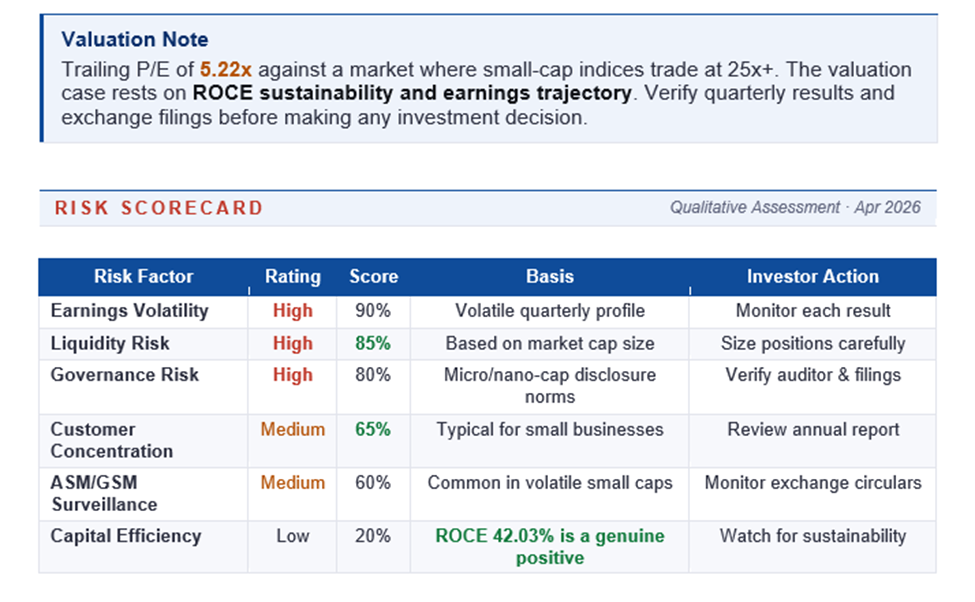
Task: Select the Basis column header
Action: [550, 277]
